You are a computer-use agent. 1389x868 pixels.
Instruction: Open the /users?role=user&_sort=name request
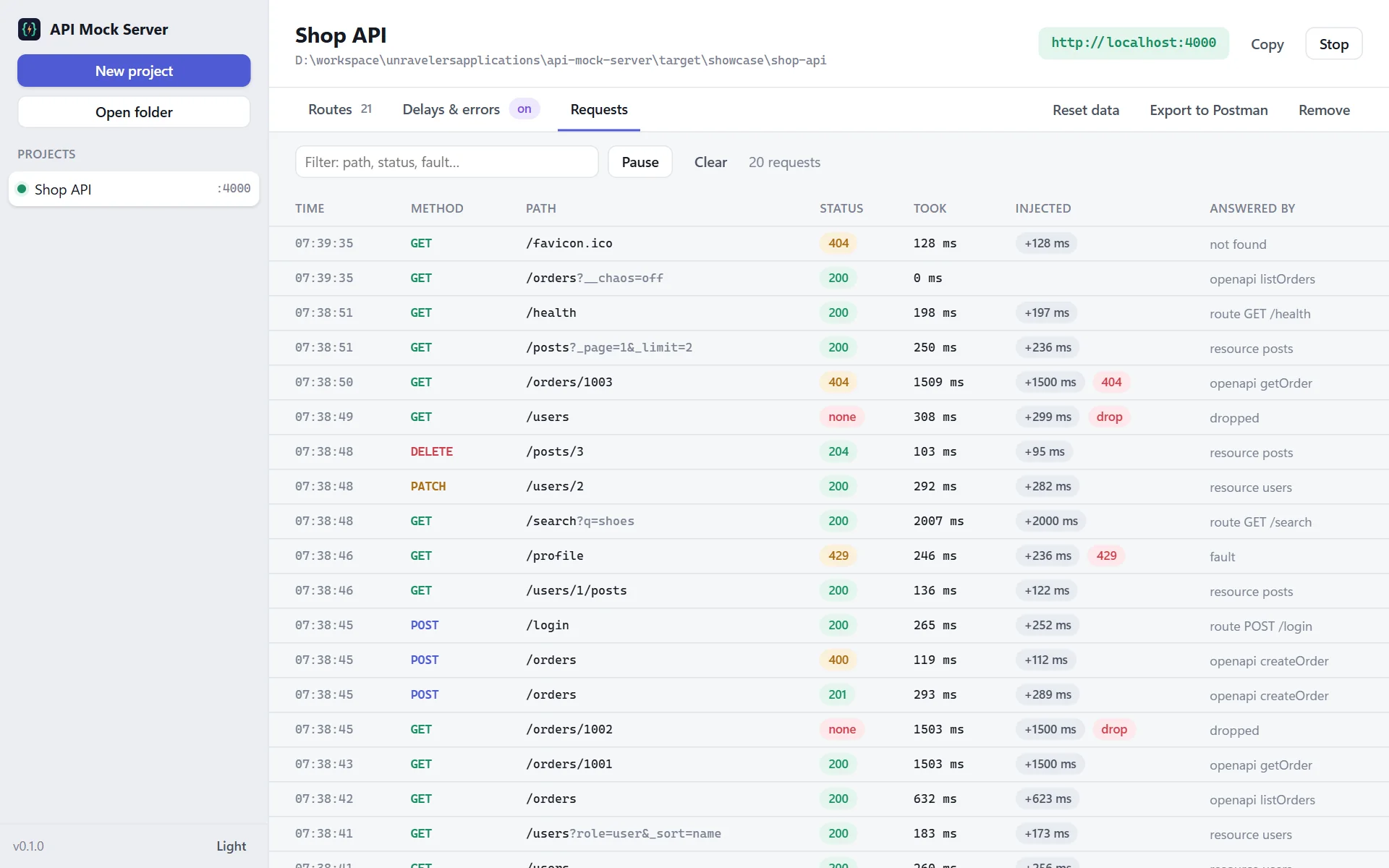pos(828,834)
